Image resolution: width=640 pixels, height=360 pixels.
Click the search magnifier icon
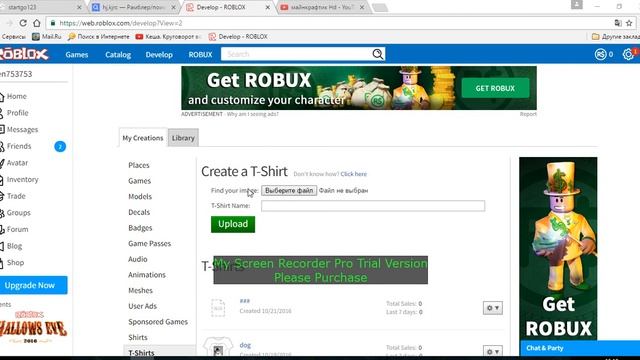378,54
